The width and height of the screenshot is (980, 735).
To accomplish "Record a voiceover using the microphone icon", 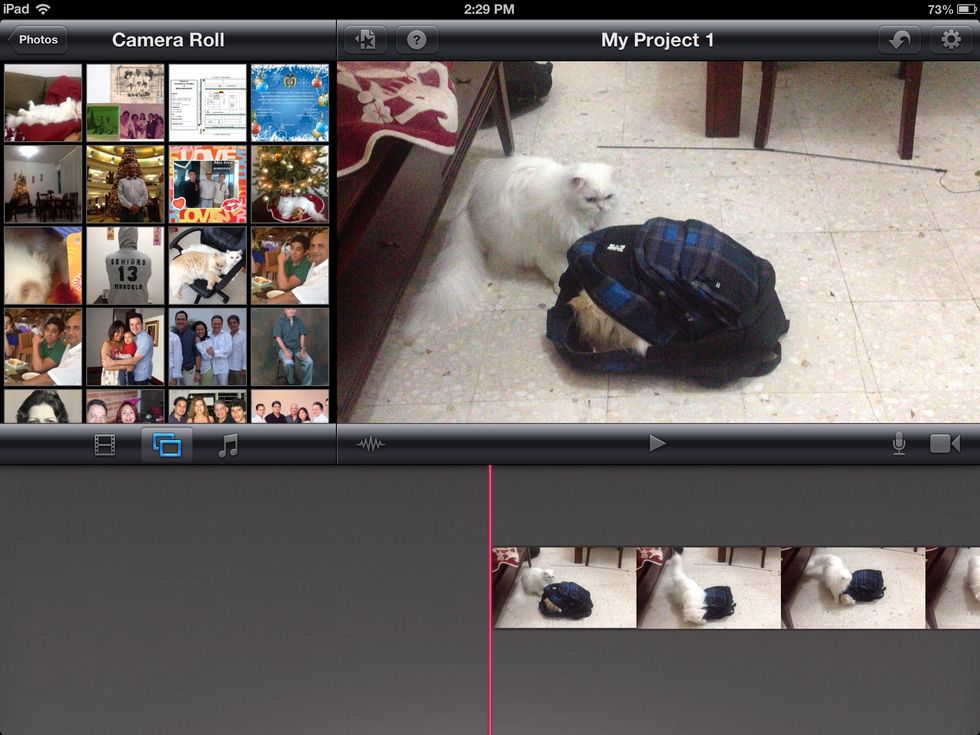I will point(898,443).
